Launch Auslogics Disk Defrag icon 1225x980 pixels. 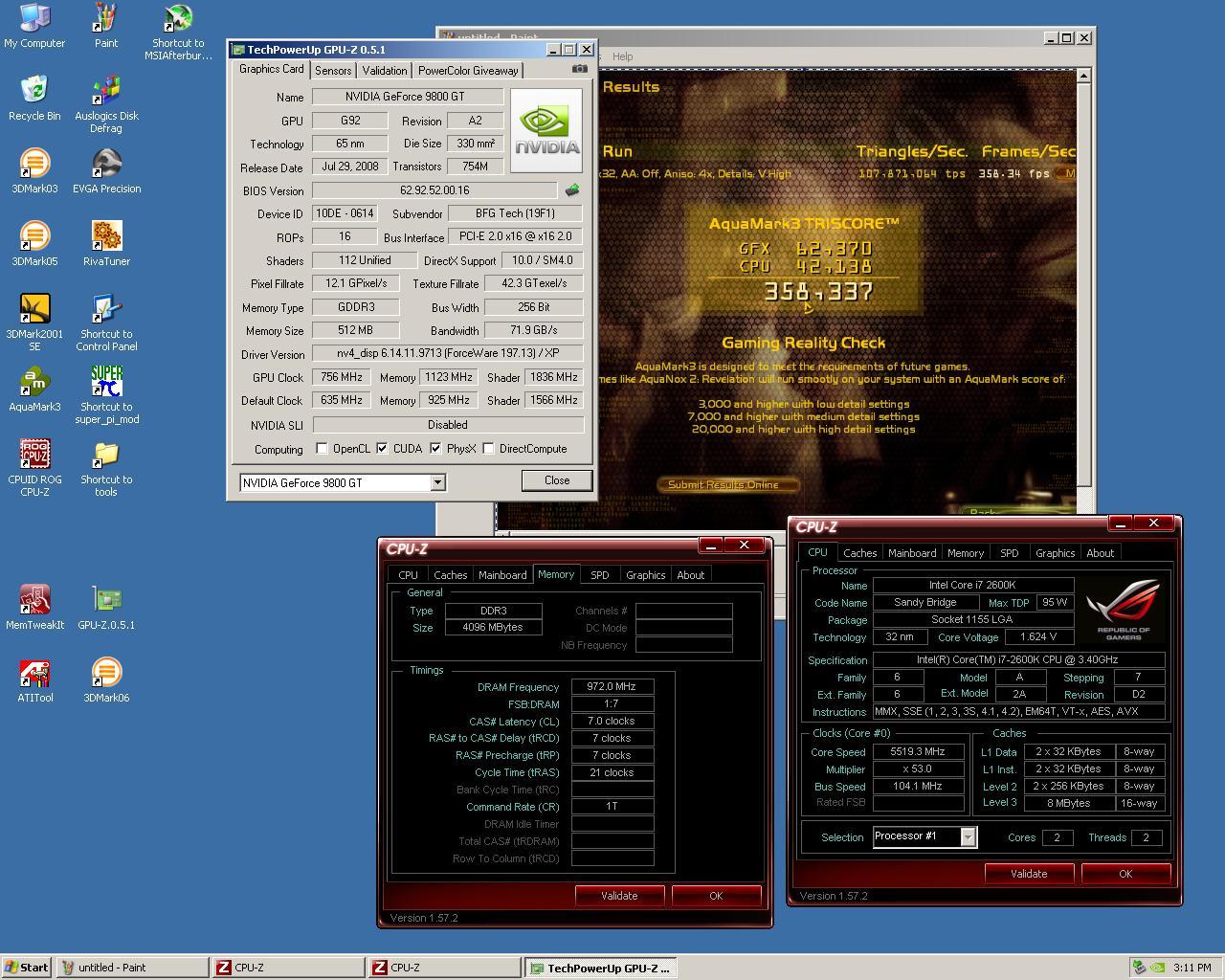click(x=106, y=104)
